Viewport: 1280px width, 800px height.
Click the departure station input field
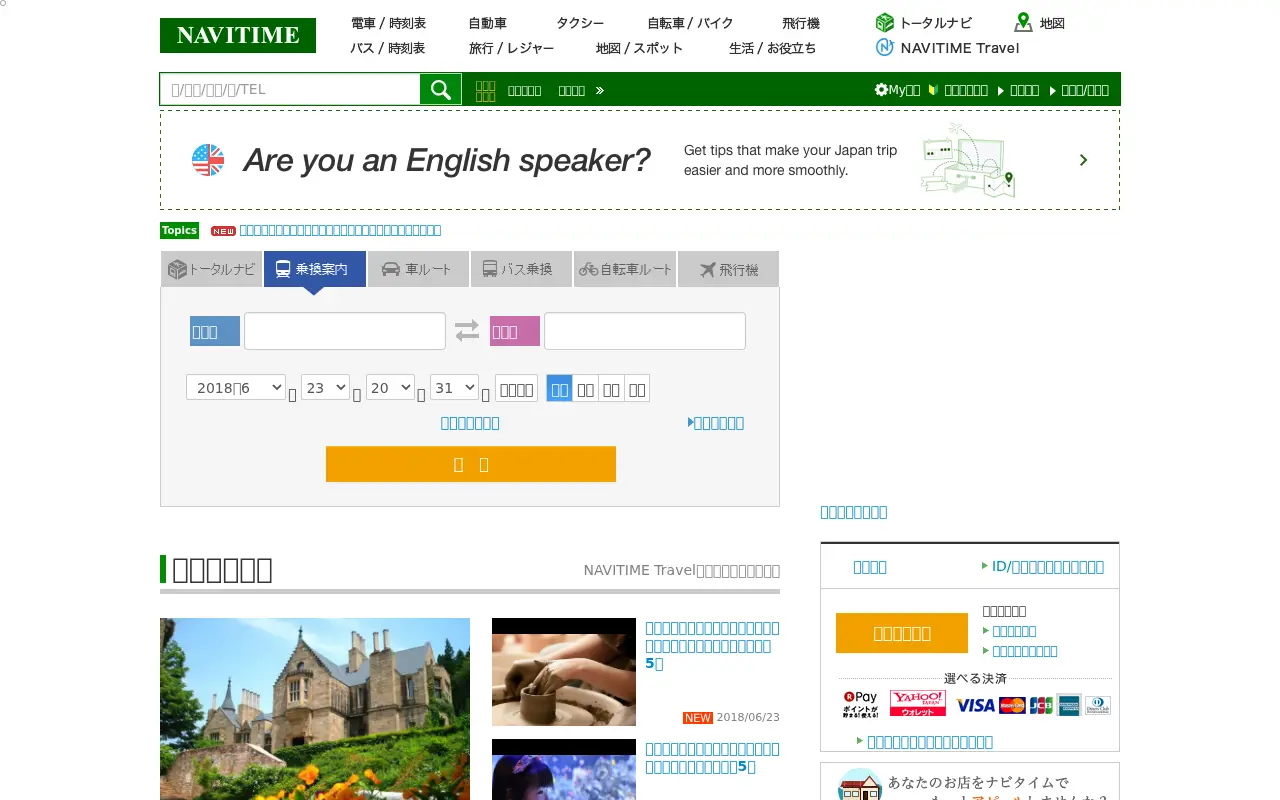pyautogui.click(x=345, y=331)
